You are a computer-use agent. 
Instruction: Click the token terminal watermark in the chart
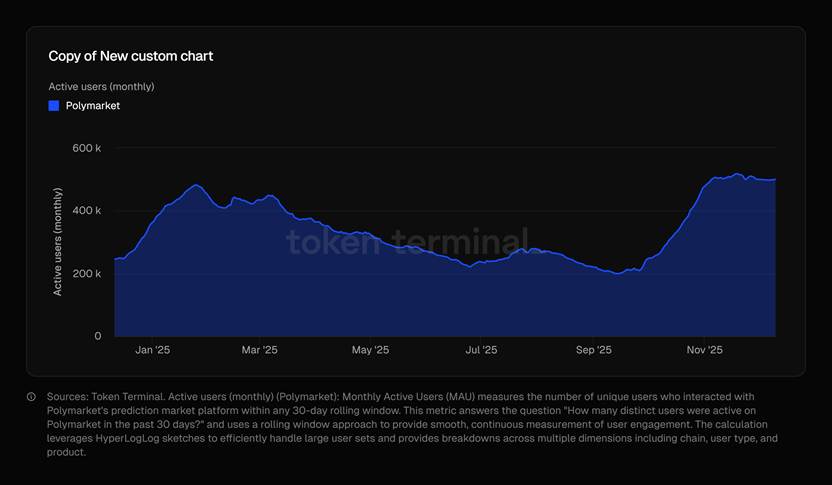(406, 241)
